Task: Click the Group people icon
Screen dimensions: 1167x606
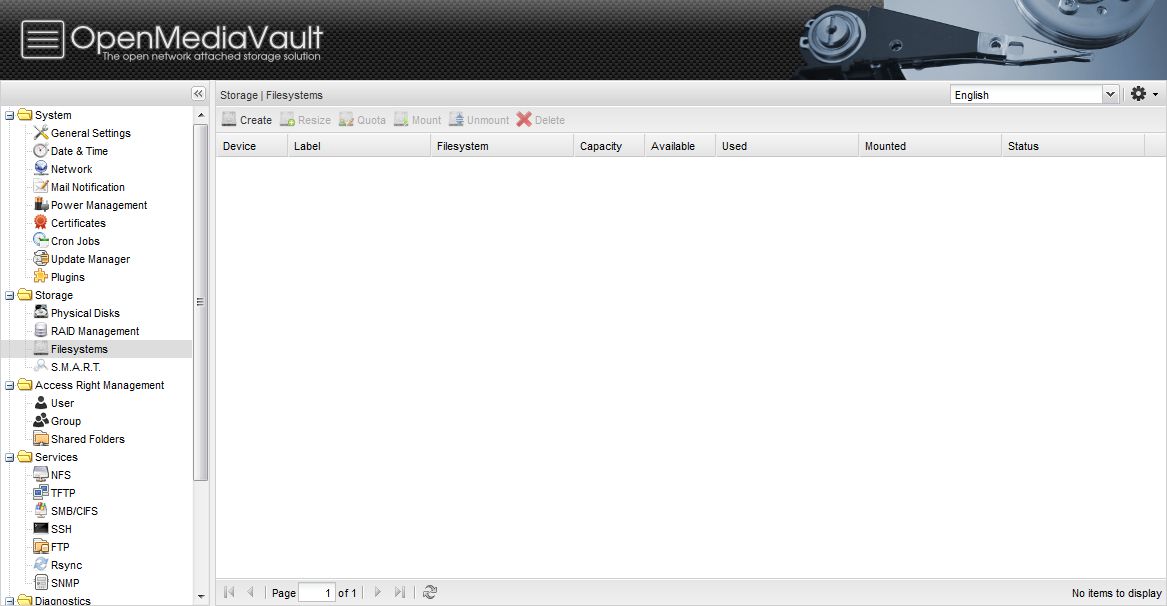Action: [x=41, y=420]
